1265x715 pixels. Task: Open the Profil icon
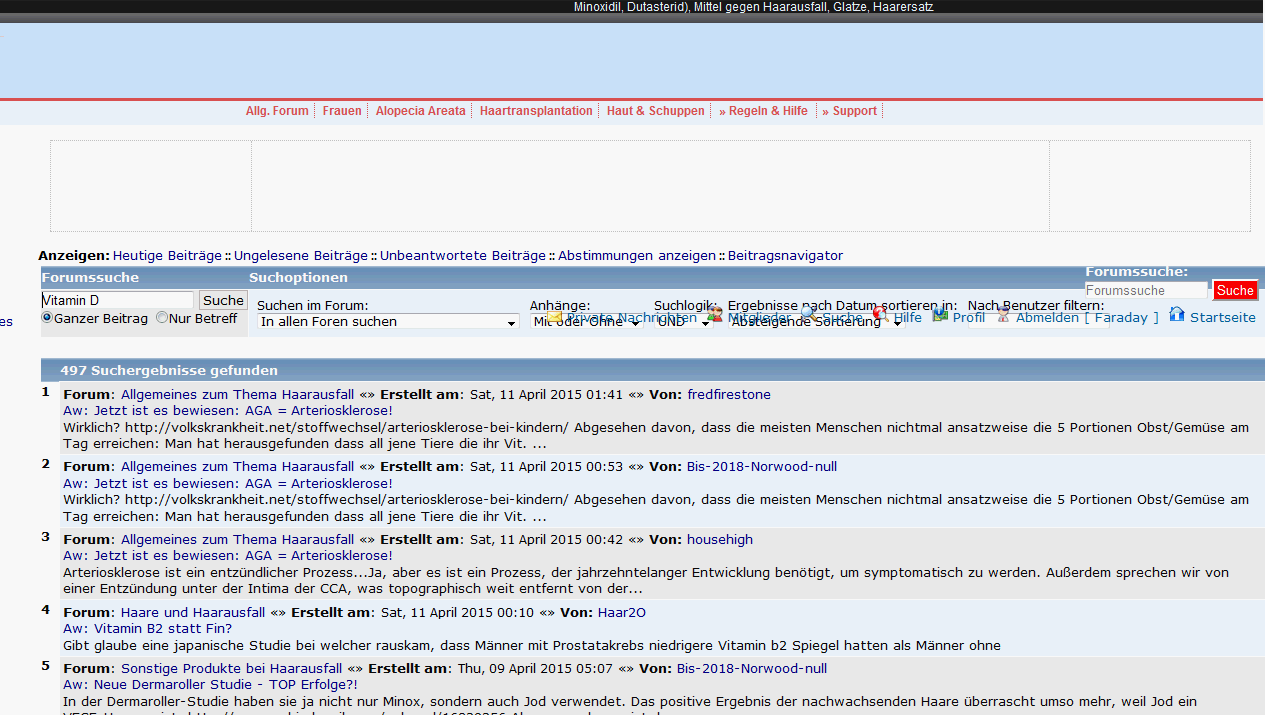tap(940, 316)
